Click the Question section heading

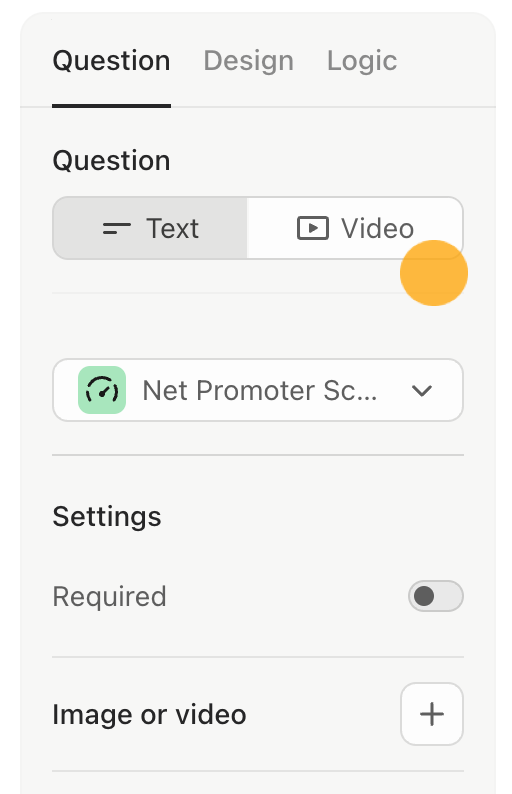point(111,161)
